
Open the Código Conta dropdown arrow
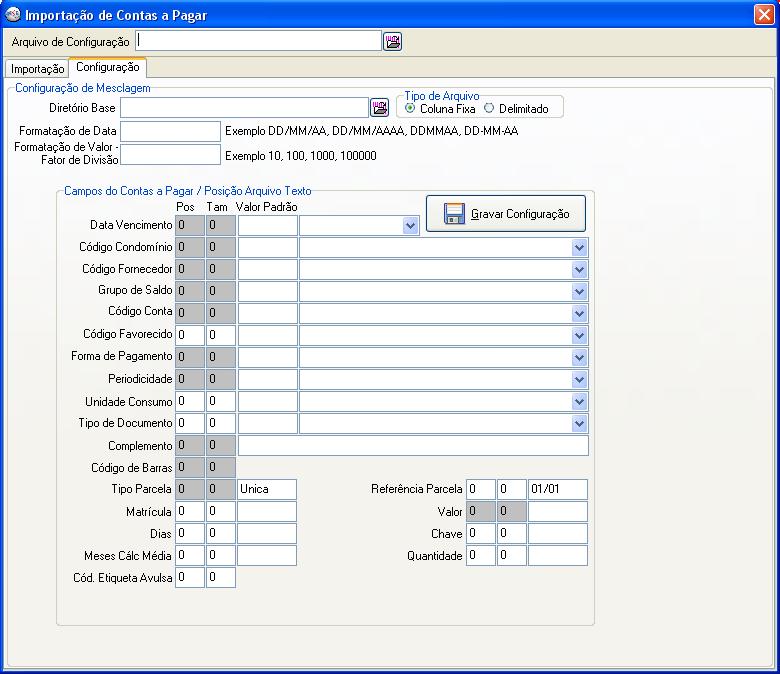pyautogui.click(x=579, y=313)
